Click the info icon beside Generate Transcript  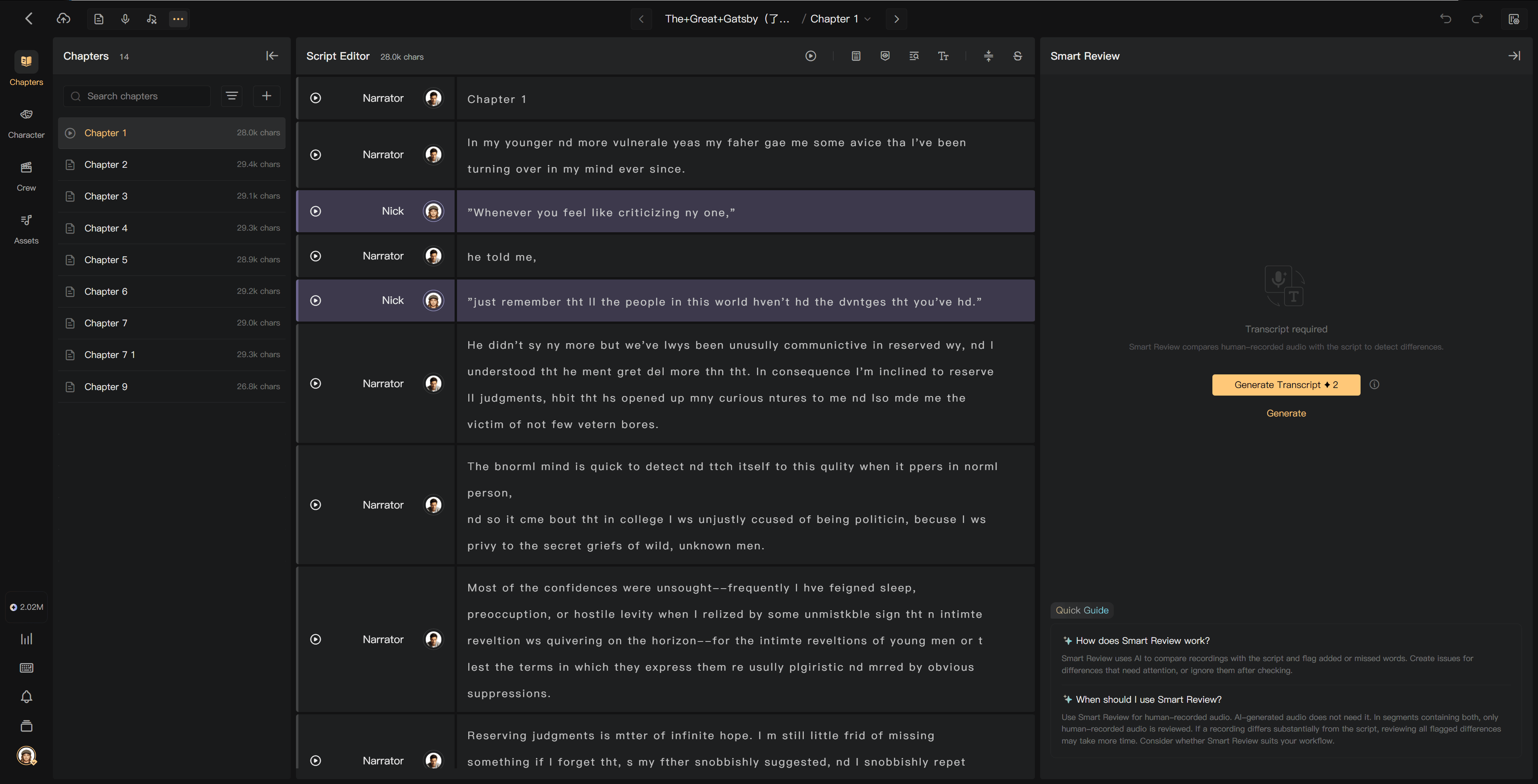pos(1375,384)
